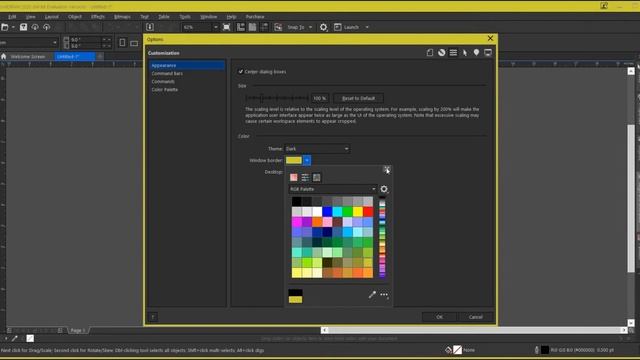
Task: Select portrait page orientation icon
Action: click(x=122, y=42)
